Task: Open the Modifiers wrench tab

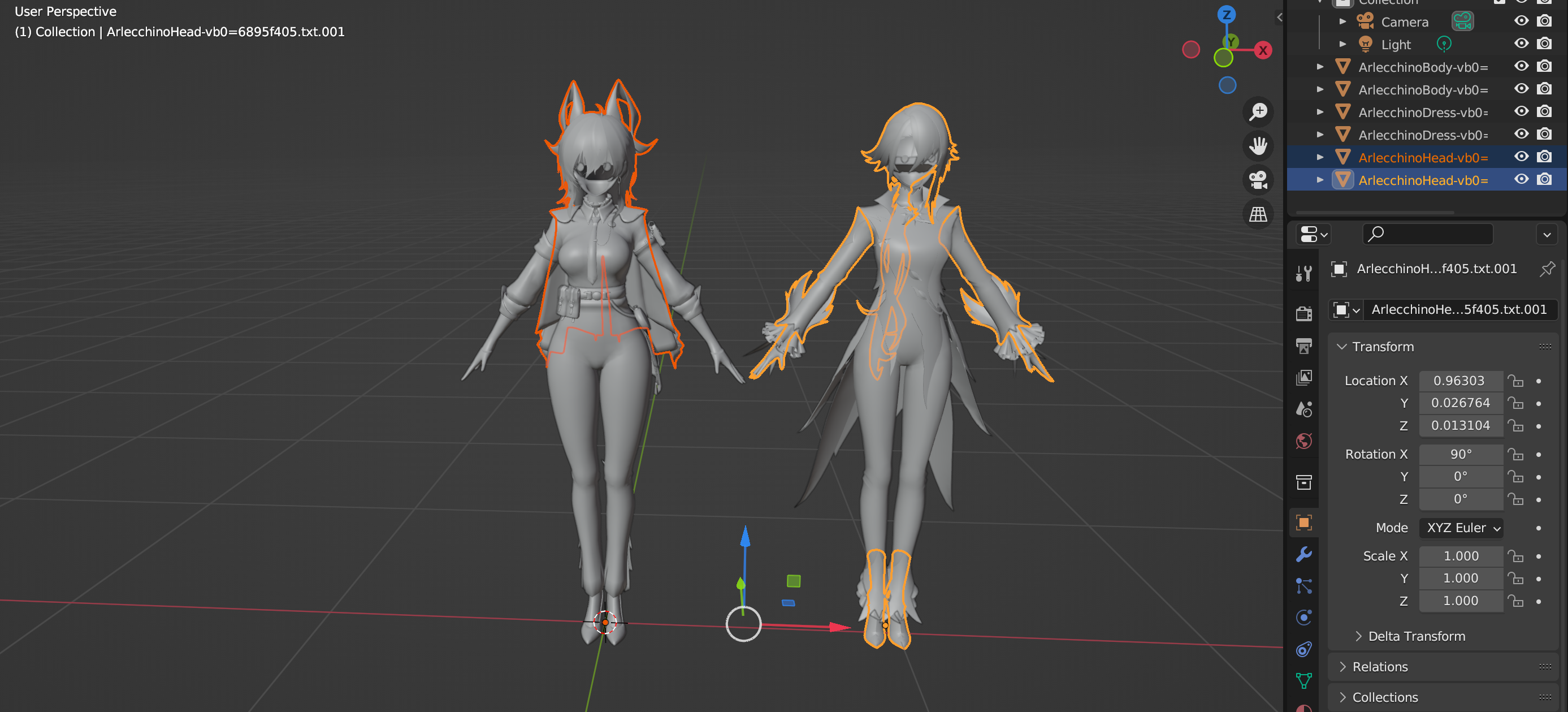Action: pyautogui.click(x=1303, y=554)
